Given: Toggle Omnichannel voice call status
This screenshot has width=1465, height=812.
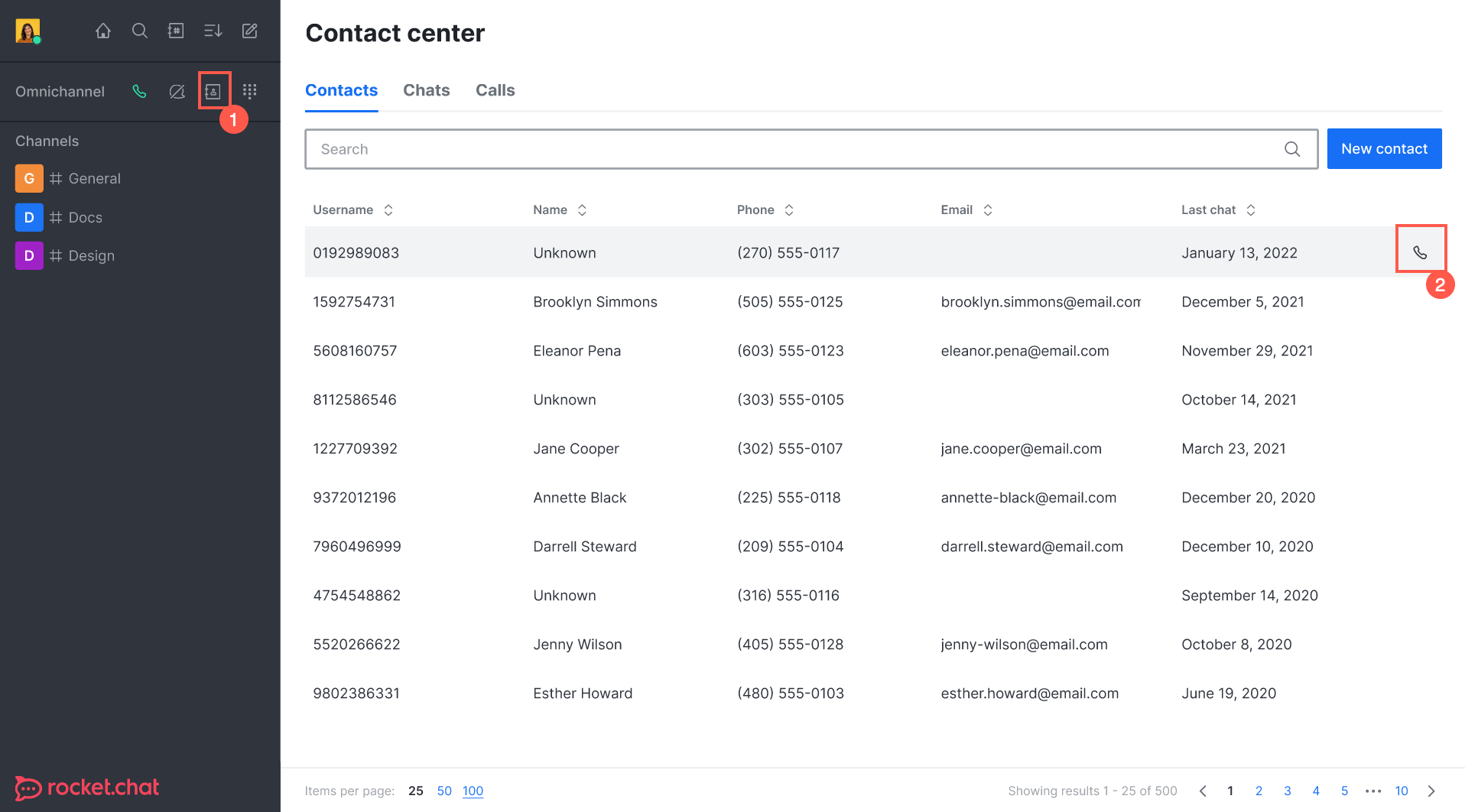Looking at the screenshot, I should click(139, 91).
